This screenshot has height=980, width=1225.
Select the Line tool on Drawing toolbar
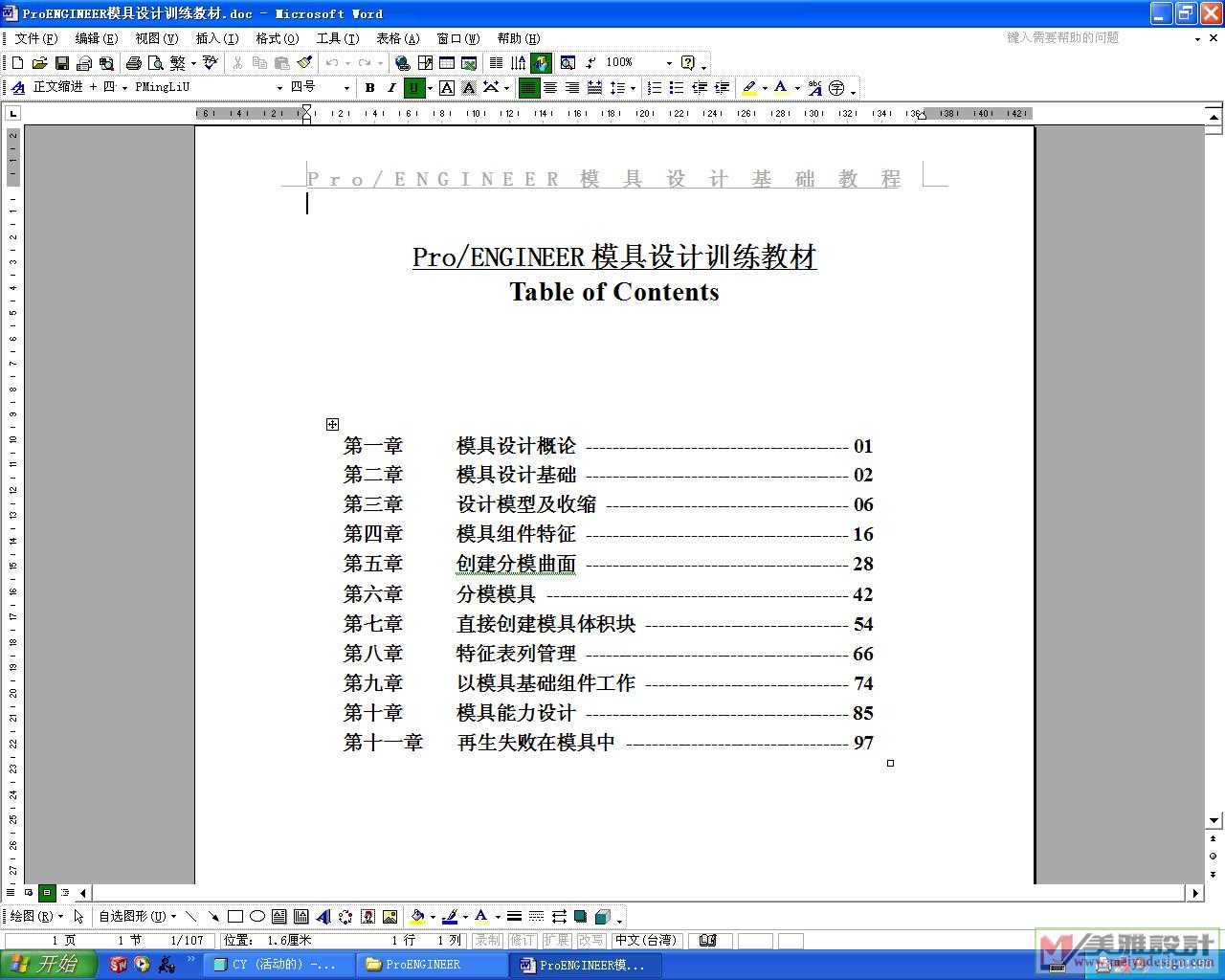[x=191, y=916]
